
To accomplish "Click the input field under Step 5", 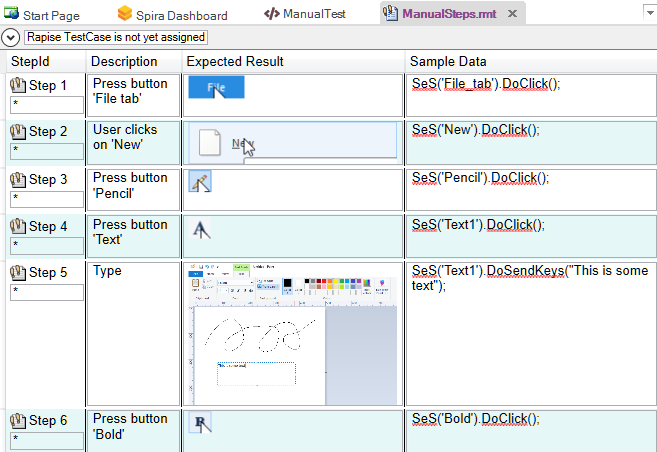I will pos(46,291).
